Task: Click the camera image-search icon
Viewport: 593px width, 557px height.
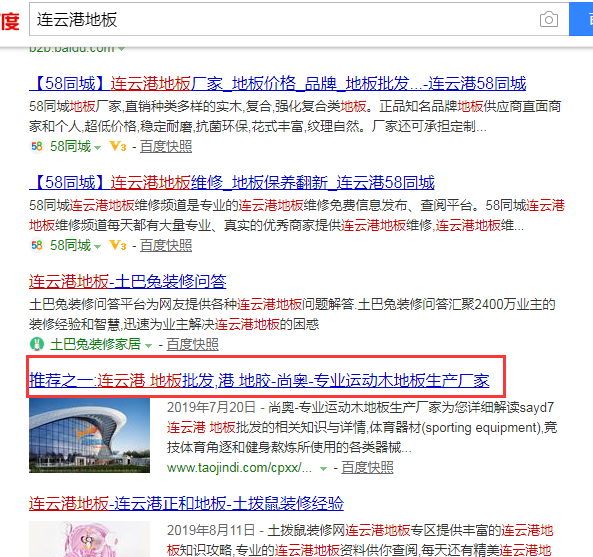Action: pos(548,19)
